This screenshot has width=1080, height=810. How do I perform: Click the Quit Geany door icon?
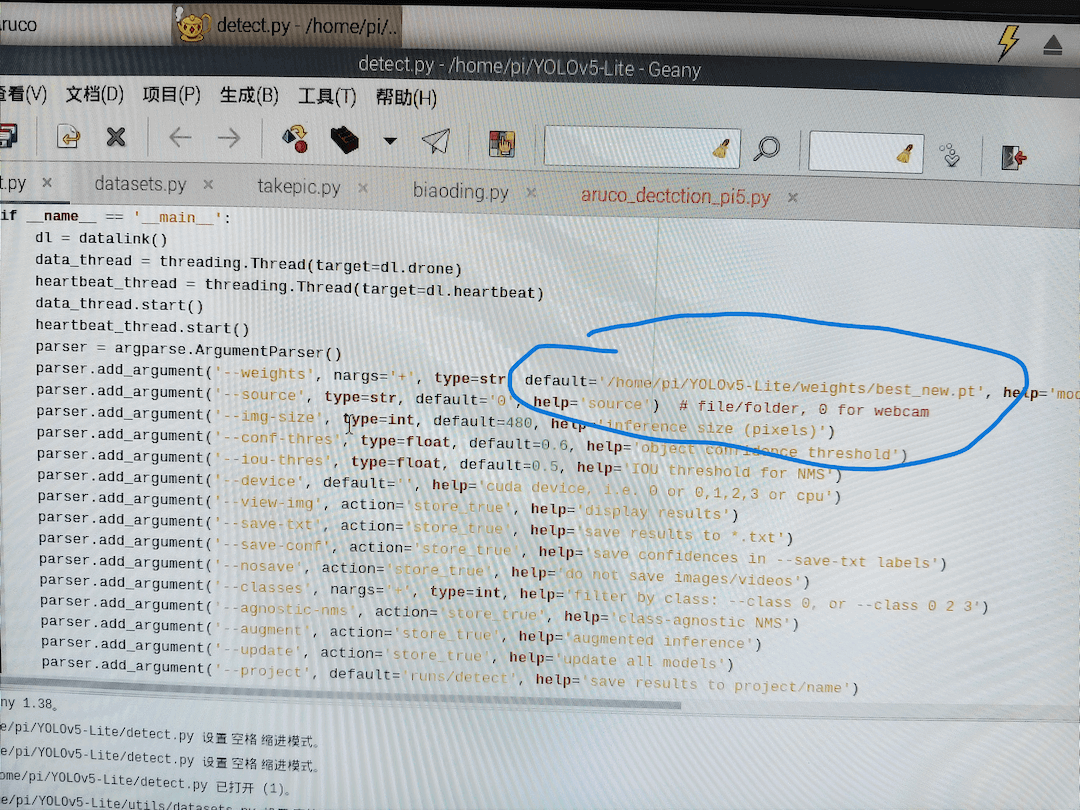click(1014, 156)
